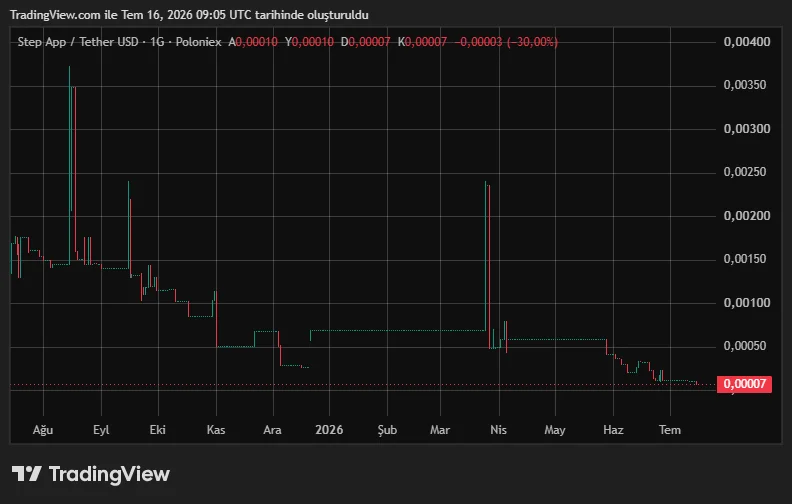Click the TradingView logo at bottom left
792x504 pixels.
[91, 474]
